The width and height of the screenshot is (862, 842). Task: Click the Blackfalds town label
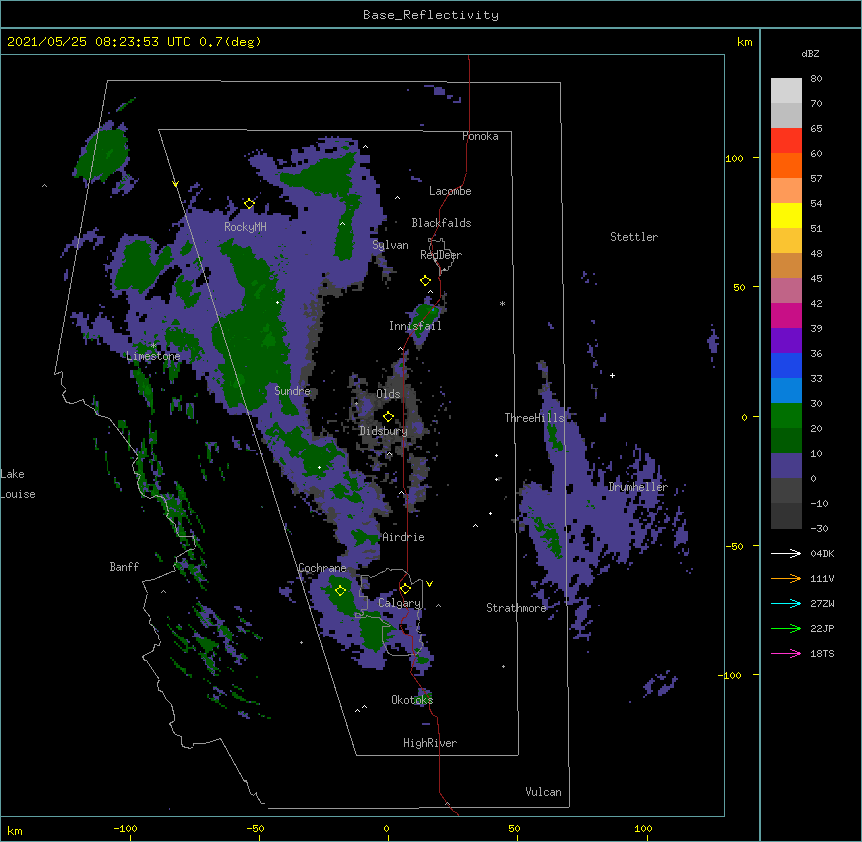click(x=441, y=223)
